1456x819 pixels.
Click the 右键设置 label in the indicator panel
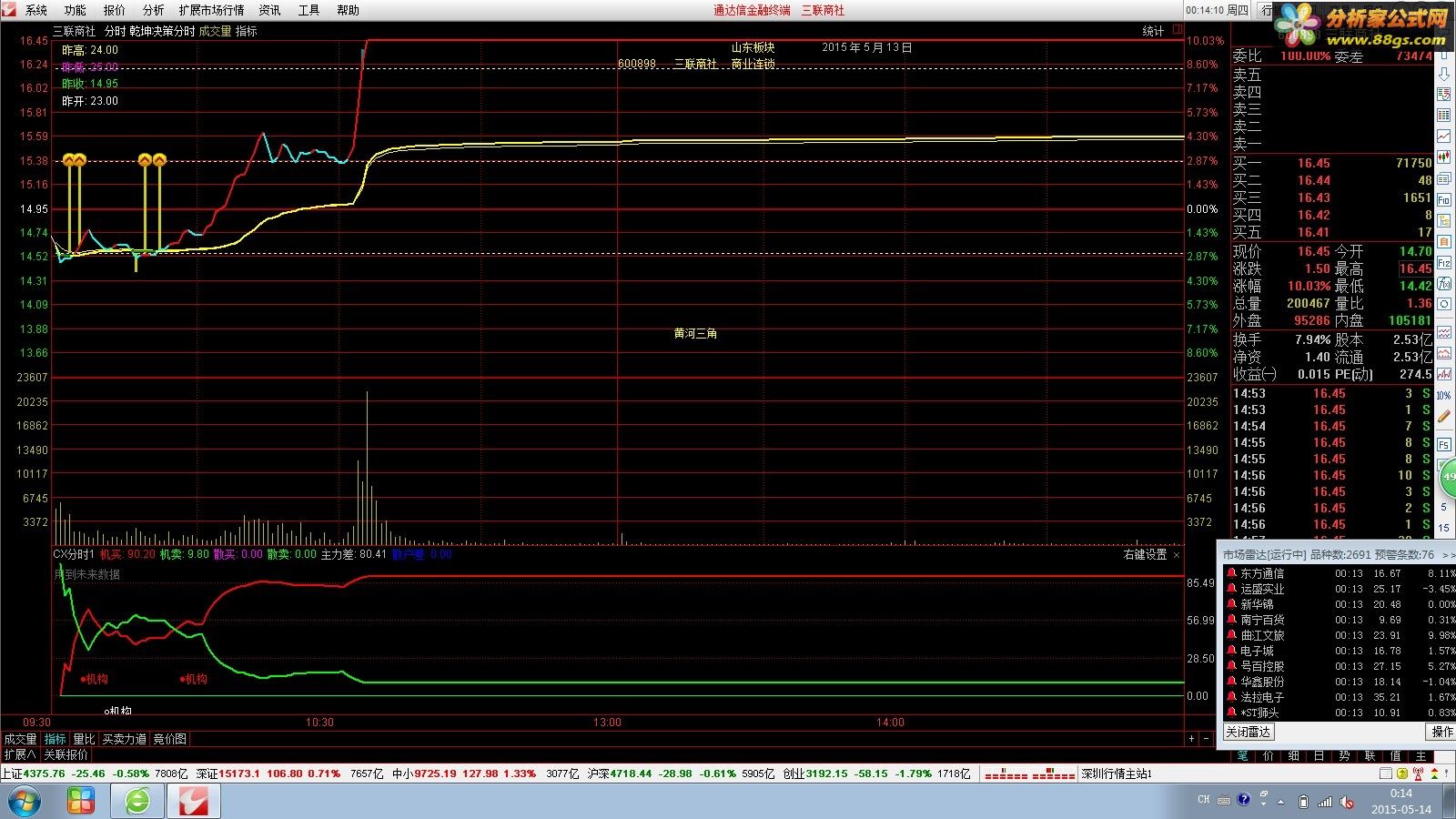coord(1145,554)
